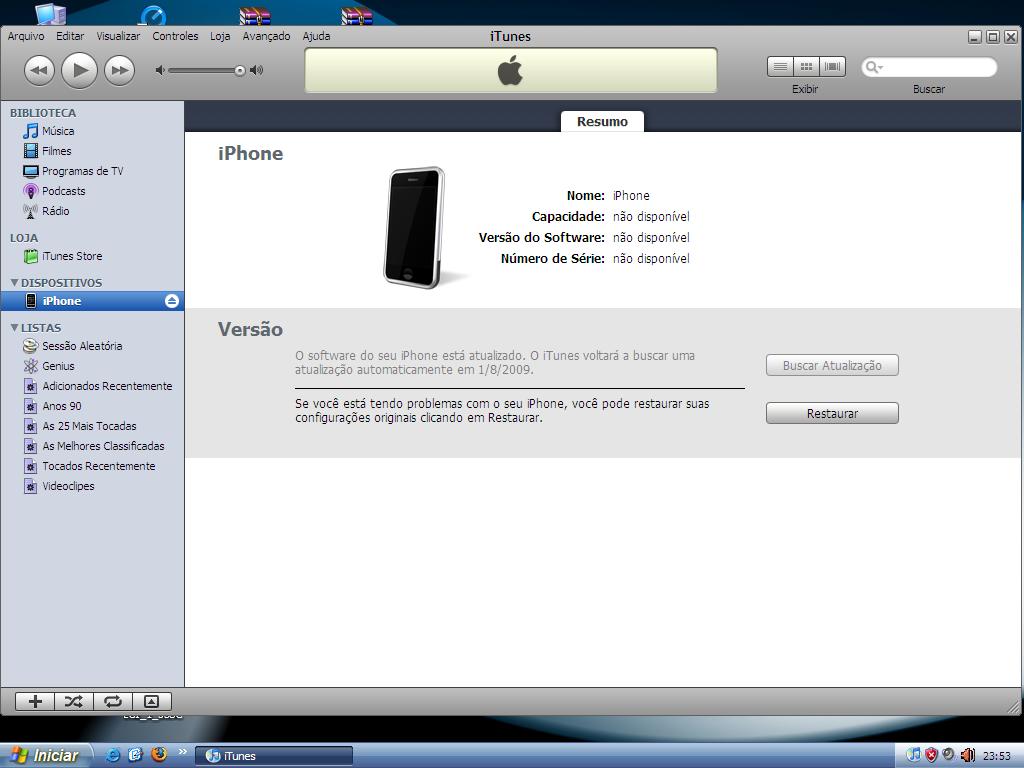1024x768 pixels.
Task: Click the volume icon in system tray
Action: point(967,756)
